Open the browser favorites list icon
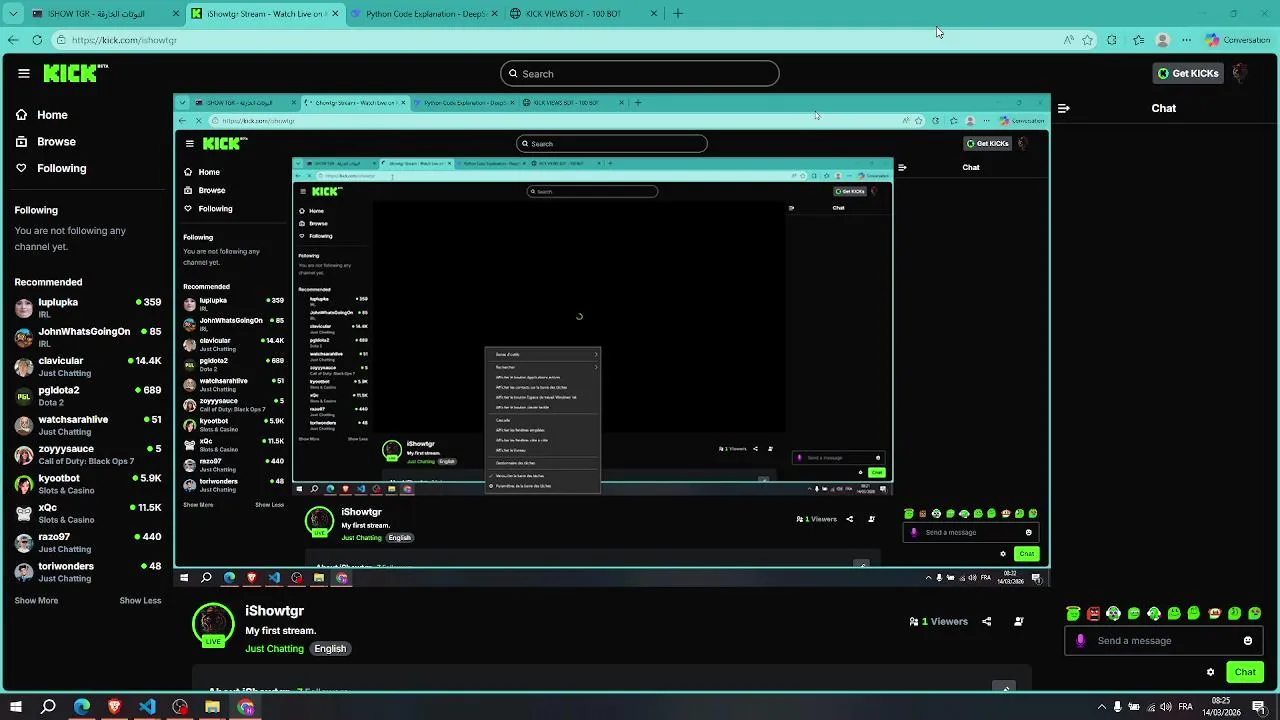The height and width of the screenshot is (720, 1280). pos(1138,40)
